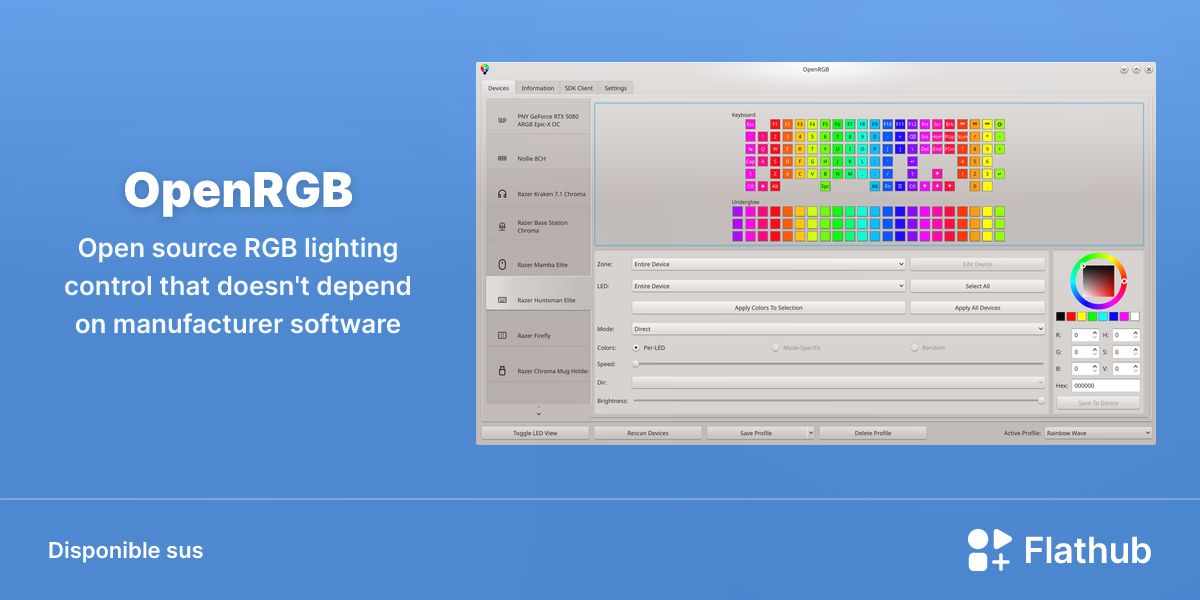Open the Save Profile arrow menu
This screenshot has width=1200, height=600.
click(x=810, y=433)
